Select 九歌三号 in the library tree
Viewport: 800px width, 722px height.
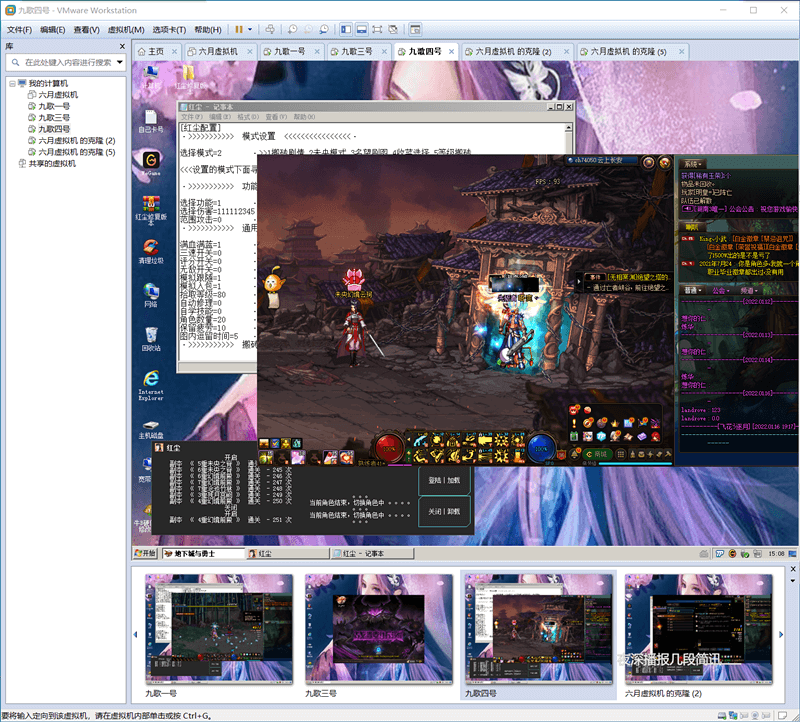coord(49,117)
